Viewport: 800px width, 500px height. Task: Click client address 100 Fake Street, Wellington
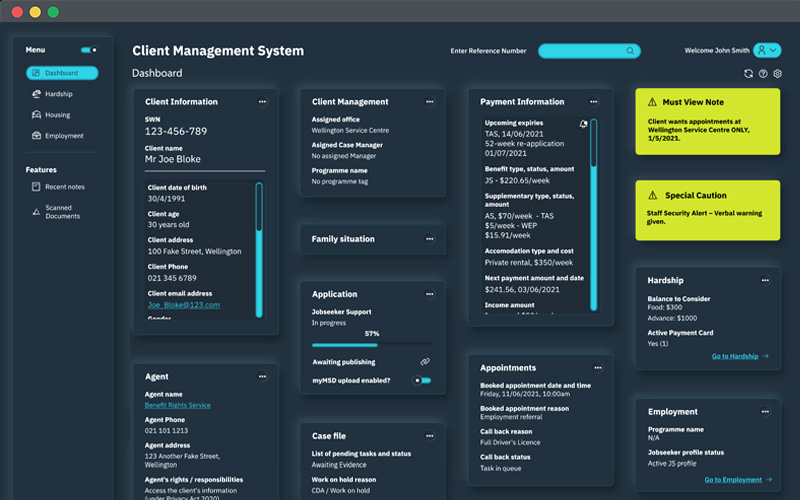(194, 251)
